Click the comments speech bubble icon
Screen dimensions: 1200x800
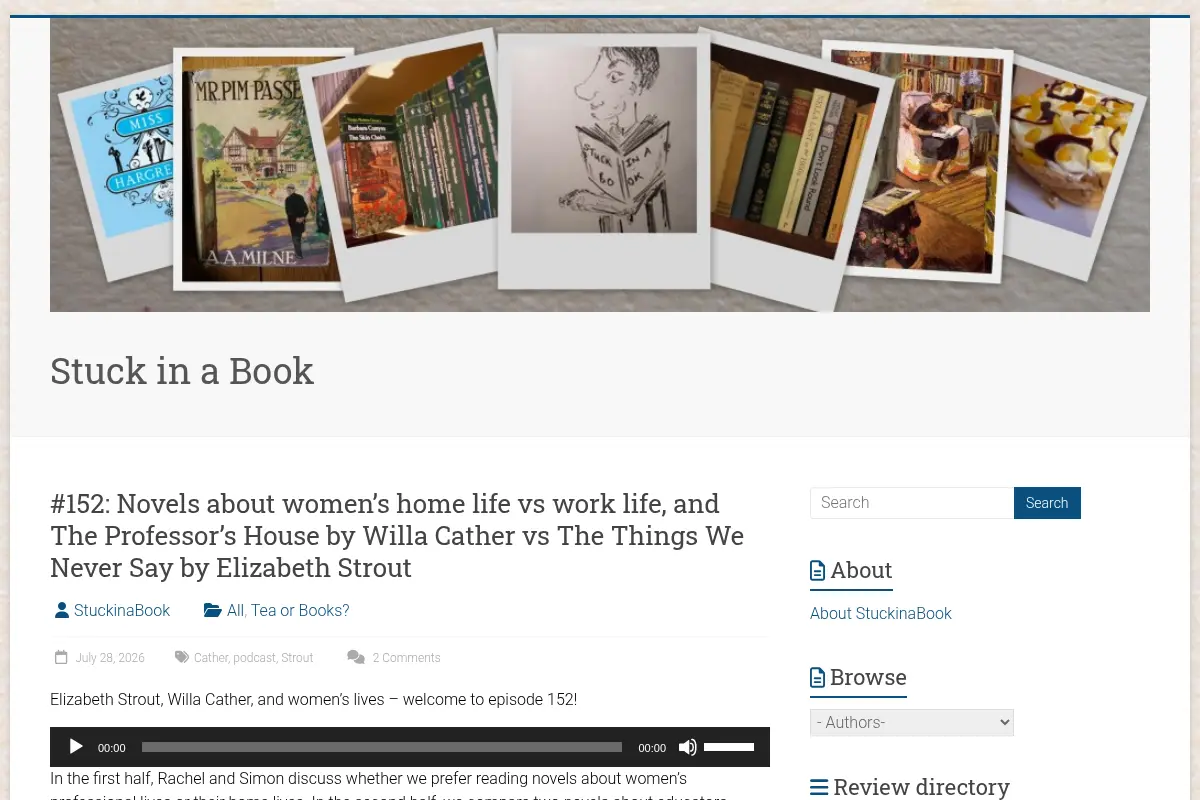356,657
